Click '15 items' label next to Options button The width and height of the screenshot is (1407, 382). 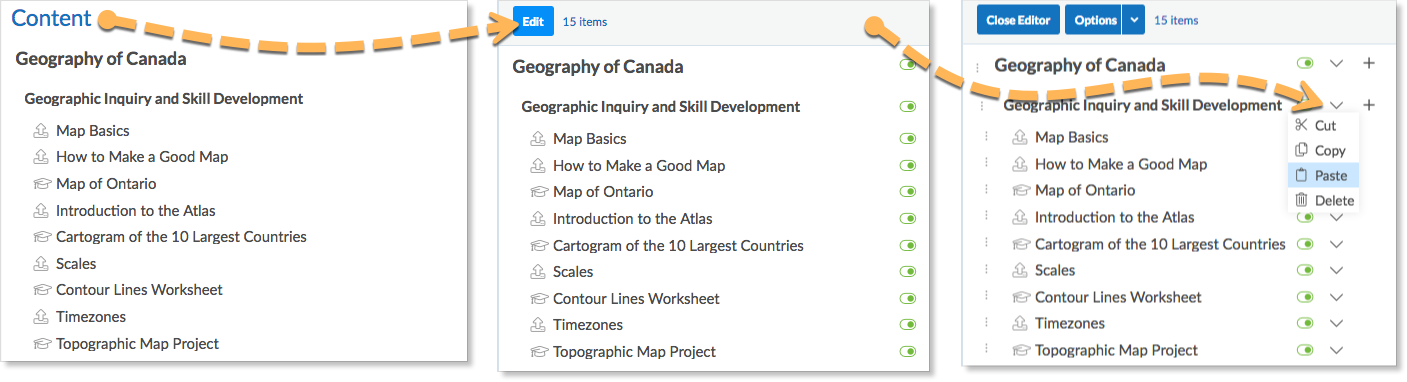click(1176, 20)
